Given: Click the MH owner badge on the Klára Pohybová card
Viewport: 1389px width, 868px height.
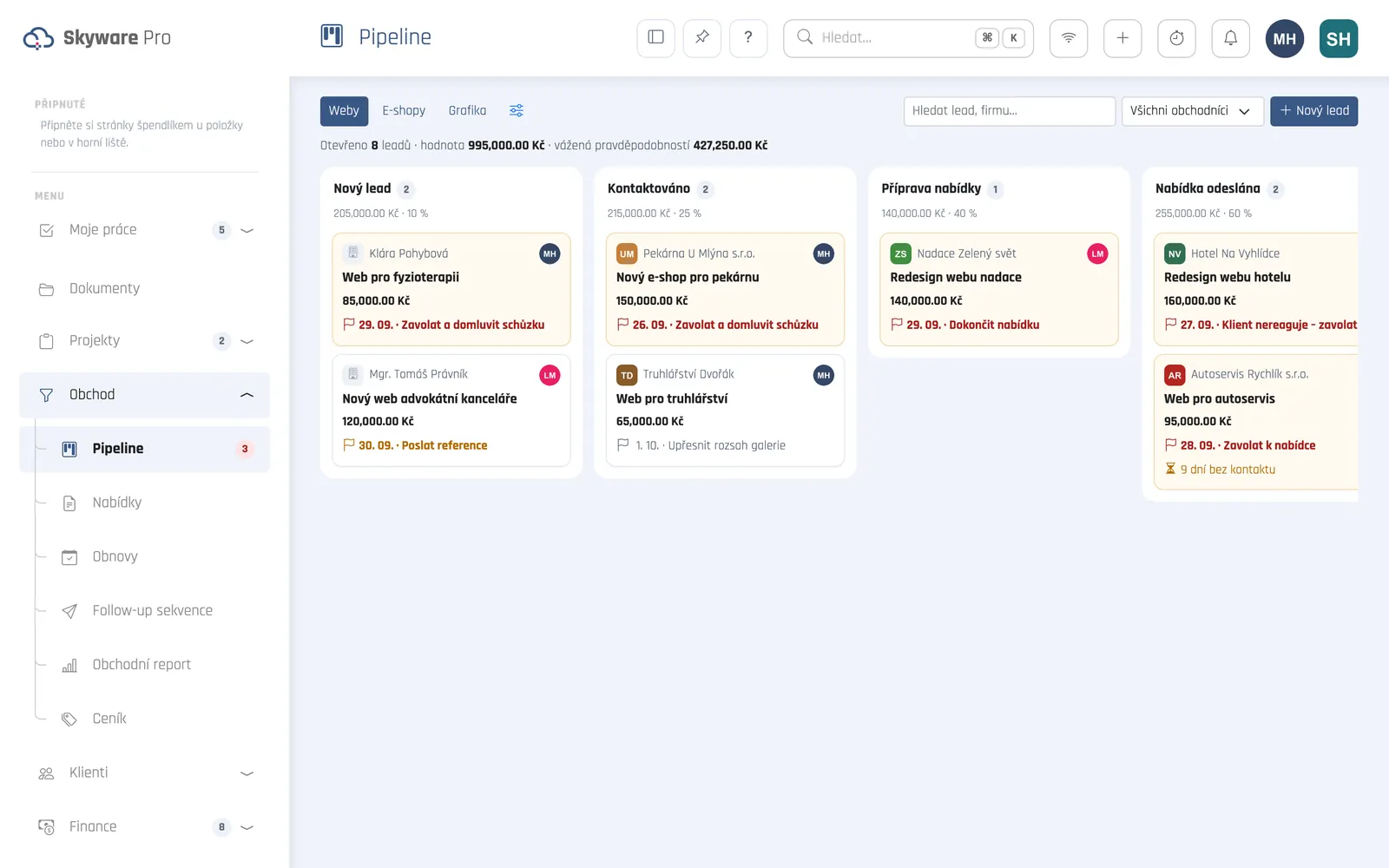Looking at the screenshot, I should point(550,253).
